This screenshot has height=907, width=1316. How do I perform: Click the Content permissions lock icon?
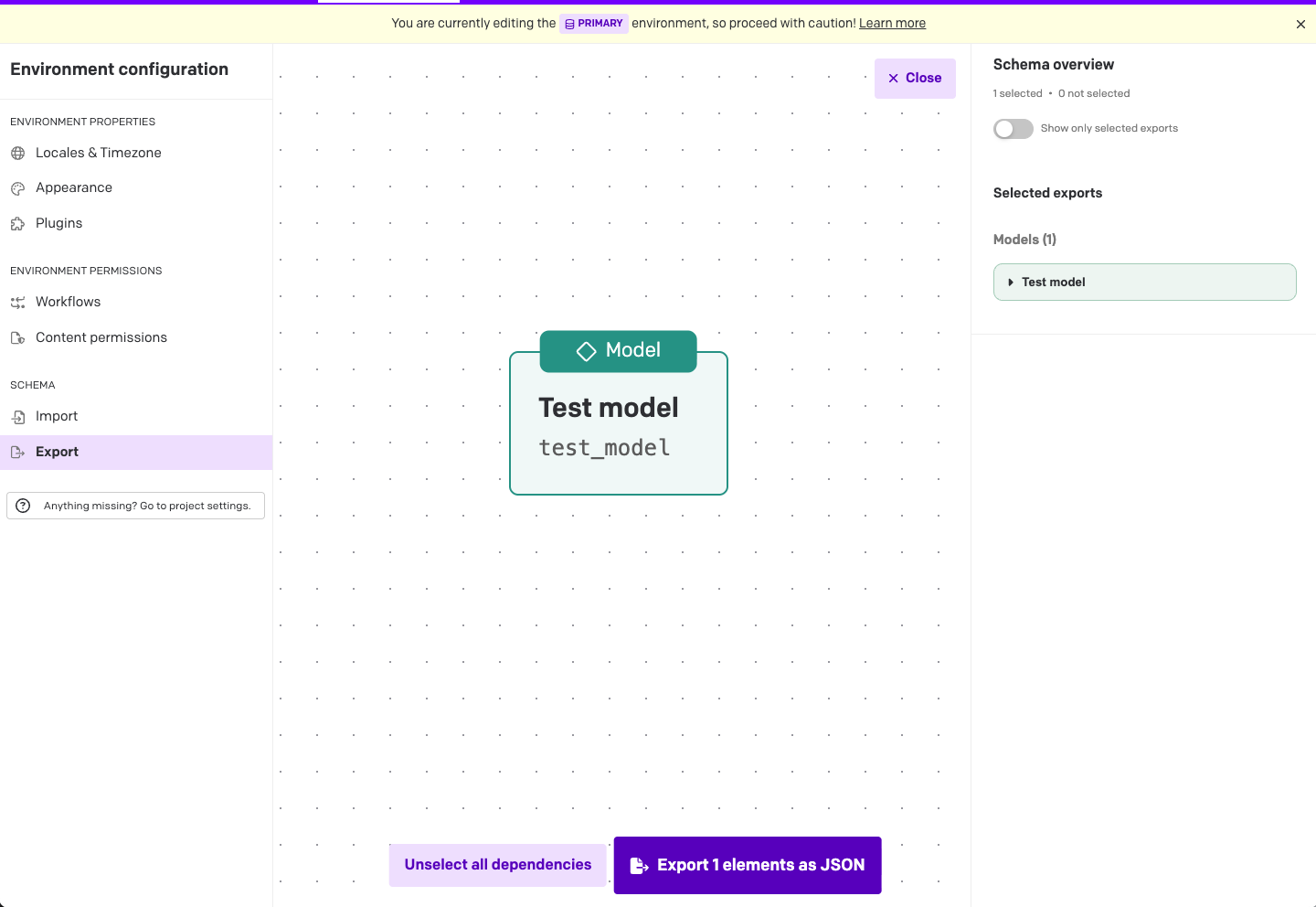pyautogui.click(x=17, y=338)
